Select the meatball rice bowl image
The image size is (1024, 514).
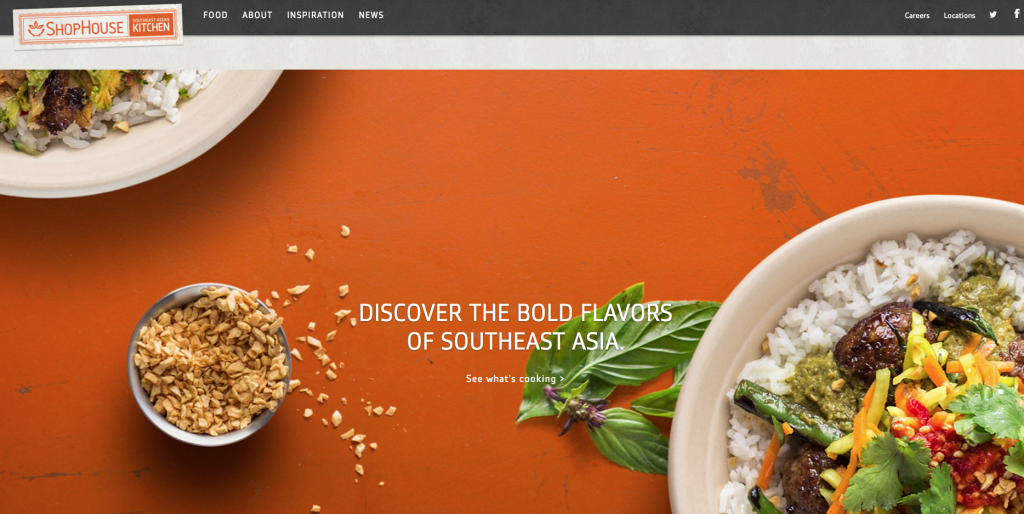[847, 355]
